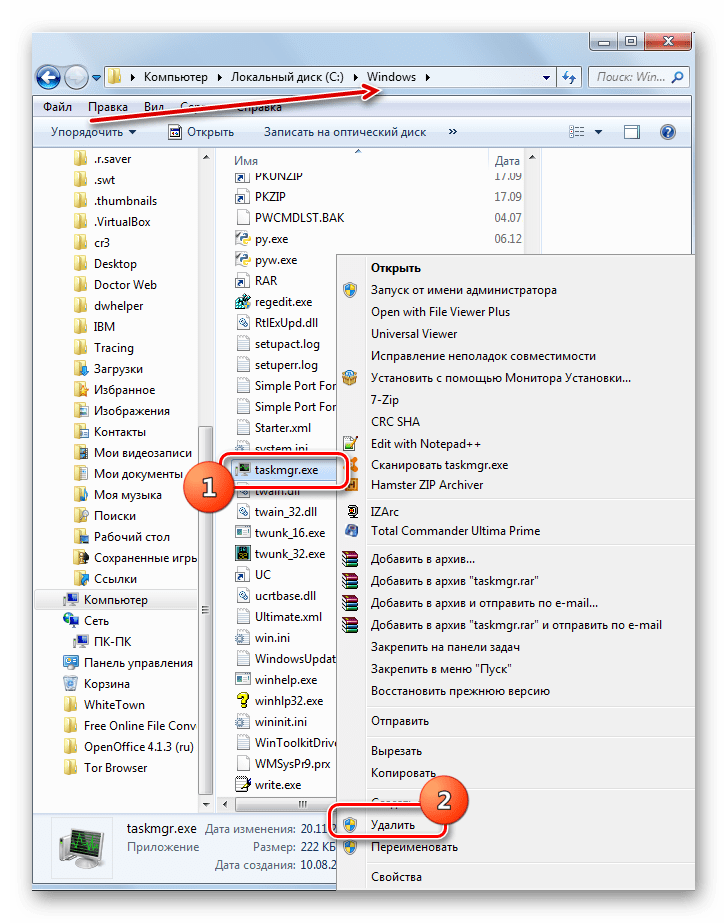Open the address bar history dropdown
Image resolution: width=727 pixels, height=923 pixels.
[546, 77]
